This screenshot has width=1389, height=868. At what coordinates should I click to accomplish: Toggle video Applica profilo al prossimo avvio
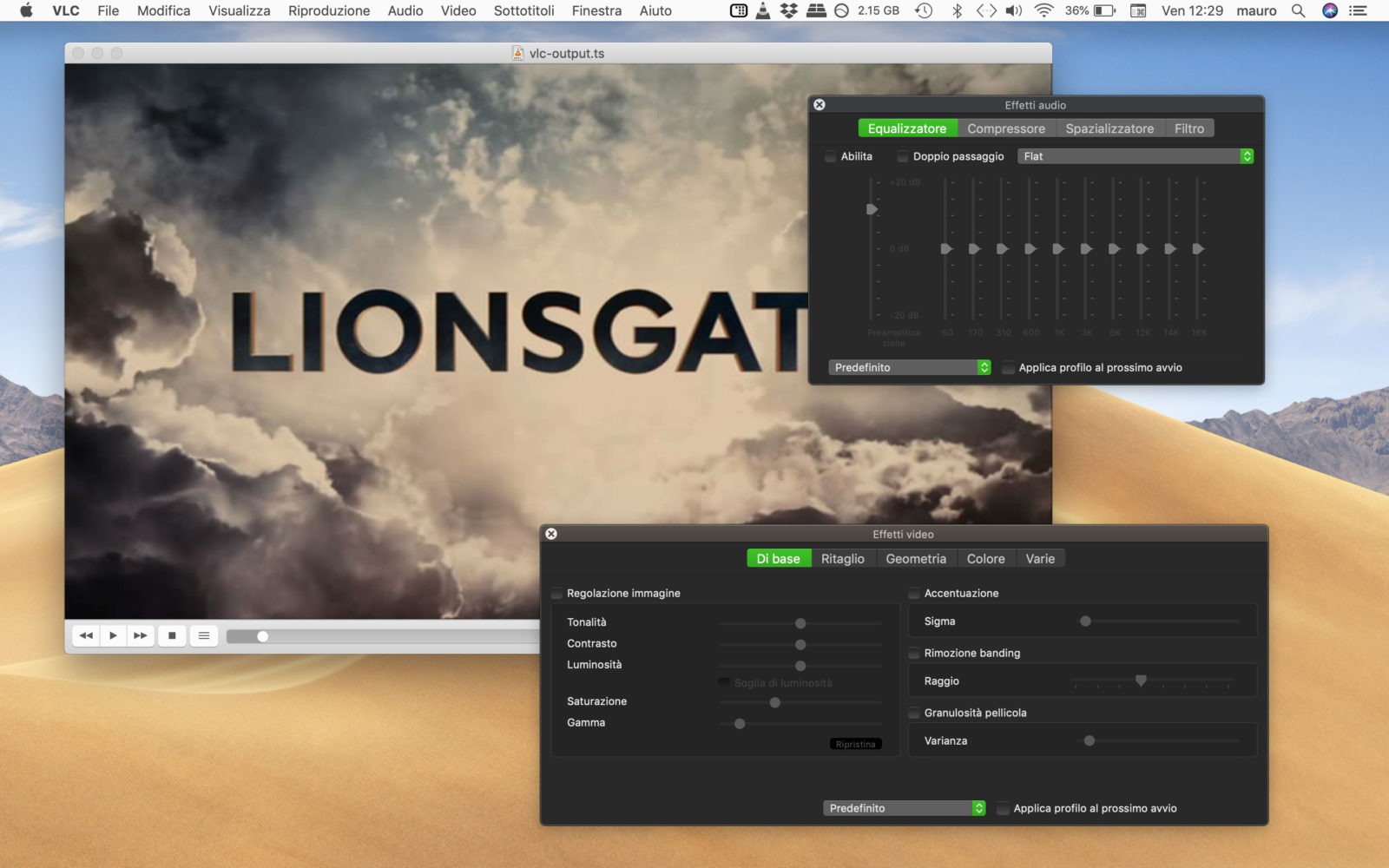[x=1003, y=808]
